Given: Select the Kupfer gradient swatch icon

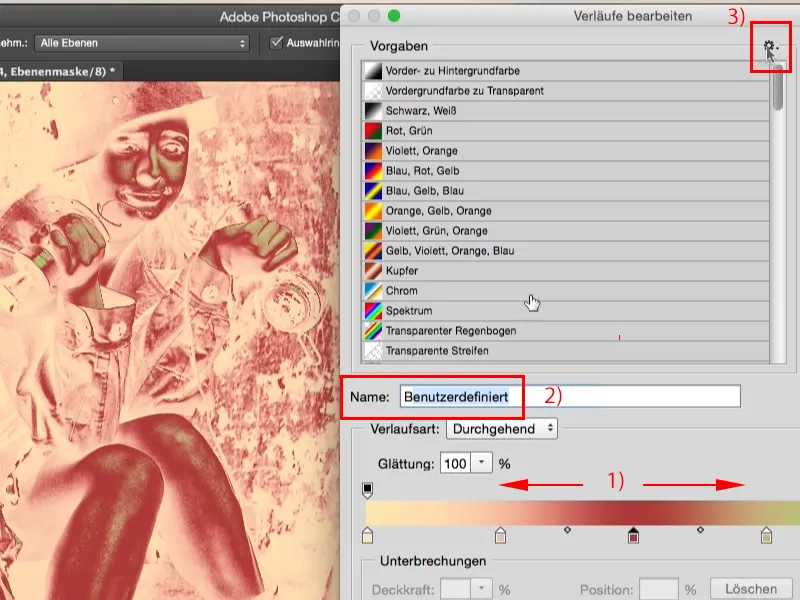Looking at the screenshot, I should pyautogui.click(x=373, y=270).
